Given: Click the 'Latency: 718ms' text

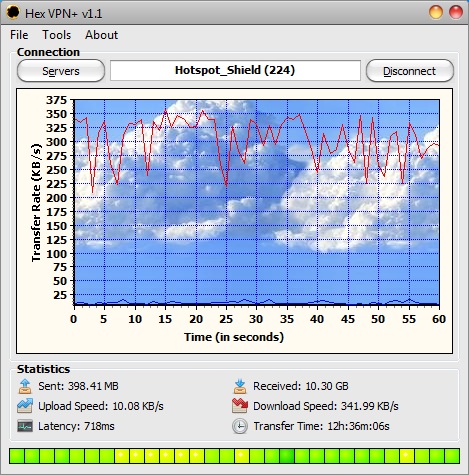Looking at the screenshot, I should [x=76, y=426].
